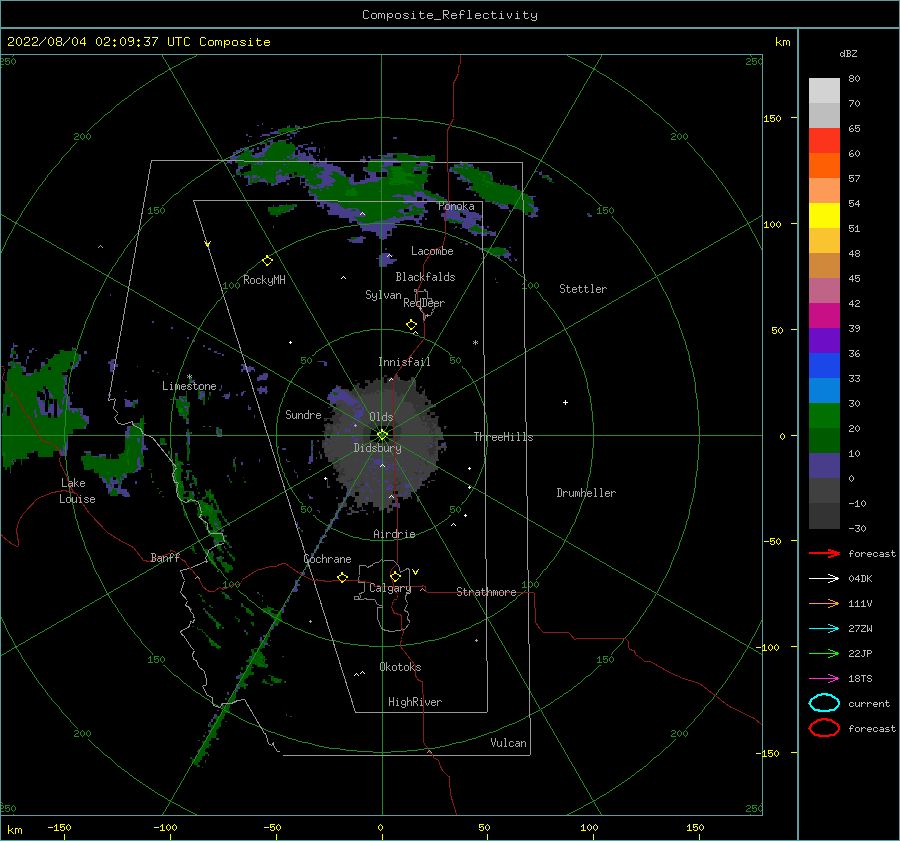The height and width of the screenshot is (841, 900).
Task: Click the Composite_Reflectivity title
Action: (x=450, y=15)
